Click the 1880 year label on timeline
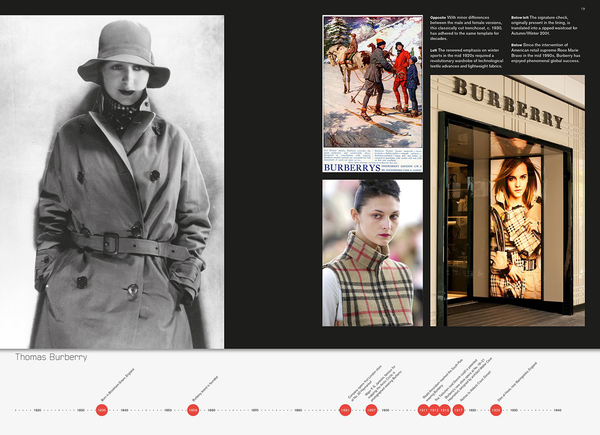Viewport: 600px width, 435px height. (298, 410)
